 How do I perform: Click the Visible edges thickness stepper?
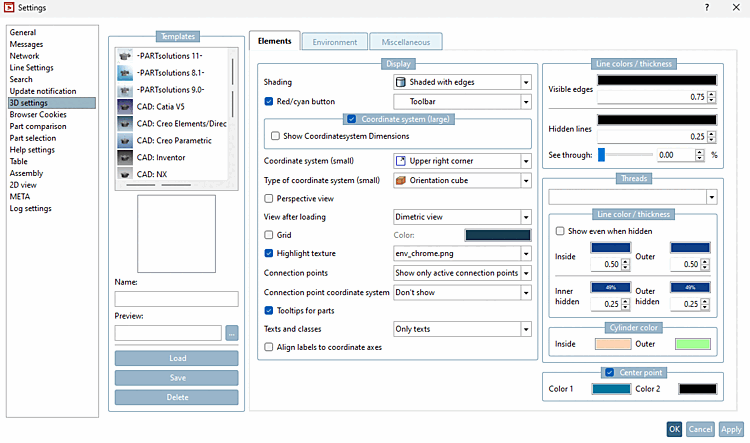(x=712, y=97)
